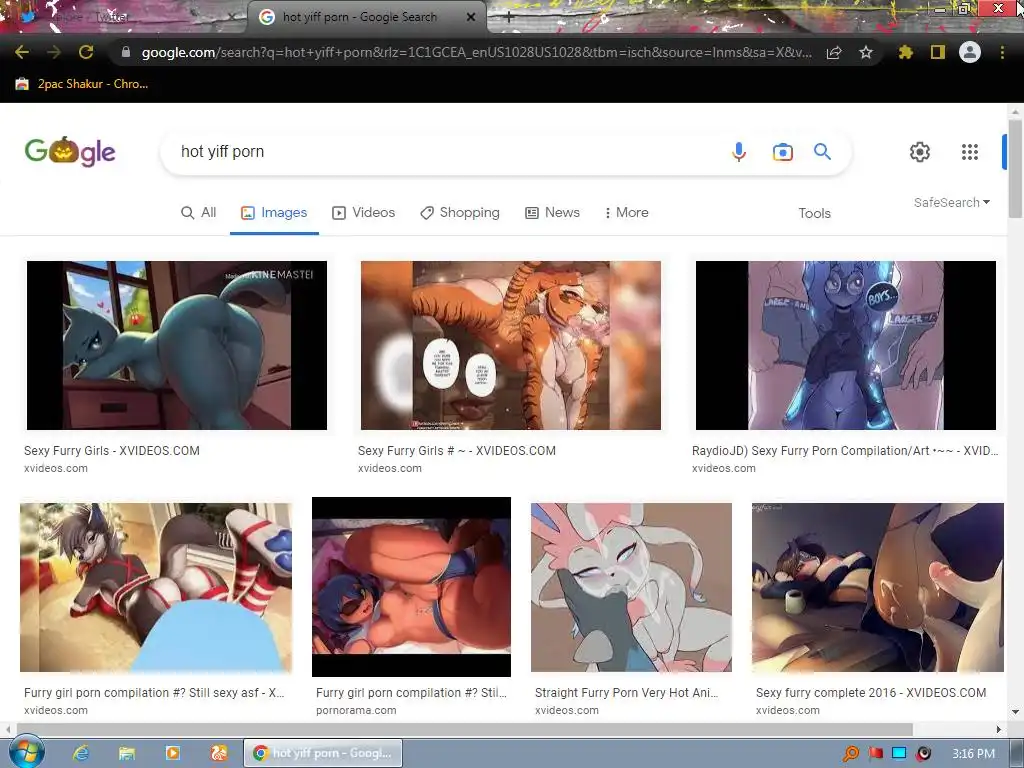The height and width of the screenshot is (768, 1024).
Task: Expand the More search categories menu
Action: [626, 213]
